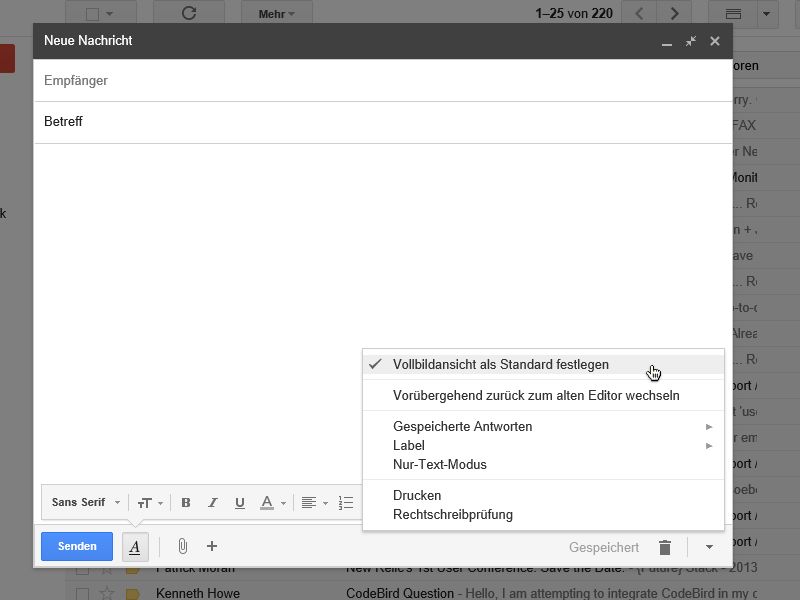Open more options arrow beside trash
Screen dimensions: 800x600
coord(709,547)
